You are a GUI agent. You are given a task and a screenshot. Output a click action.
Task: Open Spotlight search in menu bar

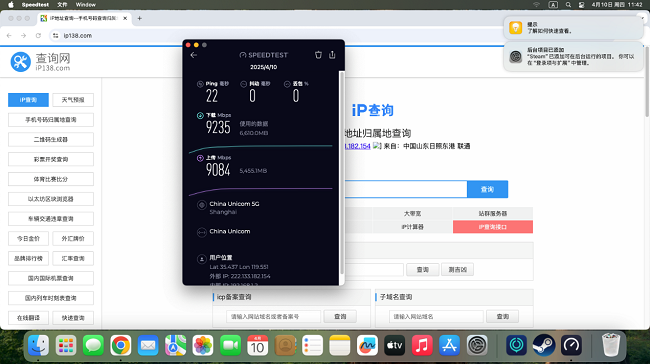pos(568,5)
